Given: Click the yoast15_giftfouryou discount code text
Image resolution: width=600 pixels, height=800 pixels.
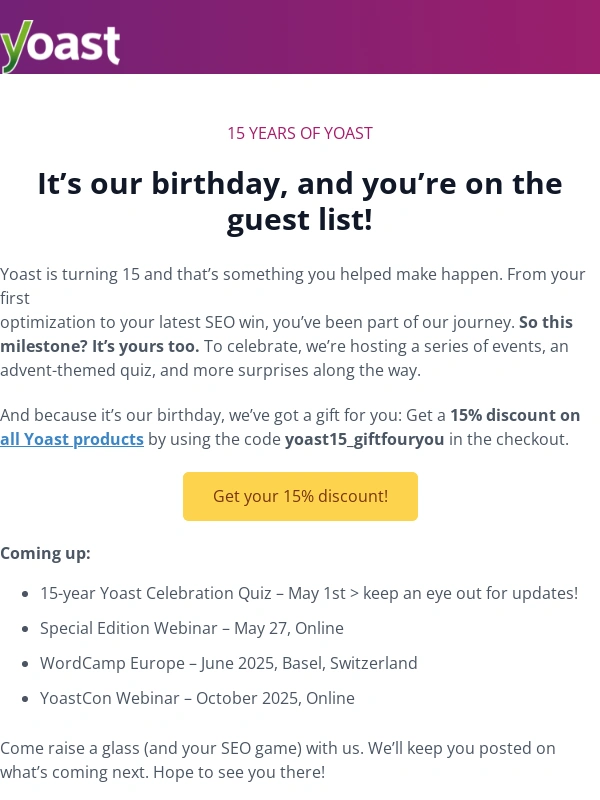Looking at the screenshot, I should point(364,439).
